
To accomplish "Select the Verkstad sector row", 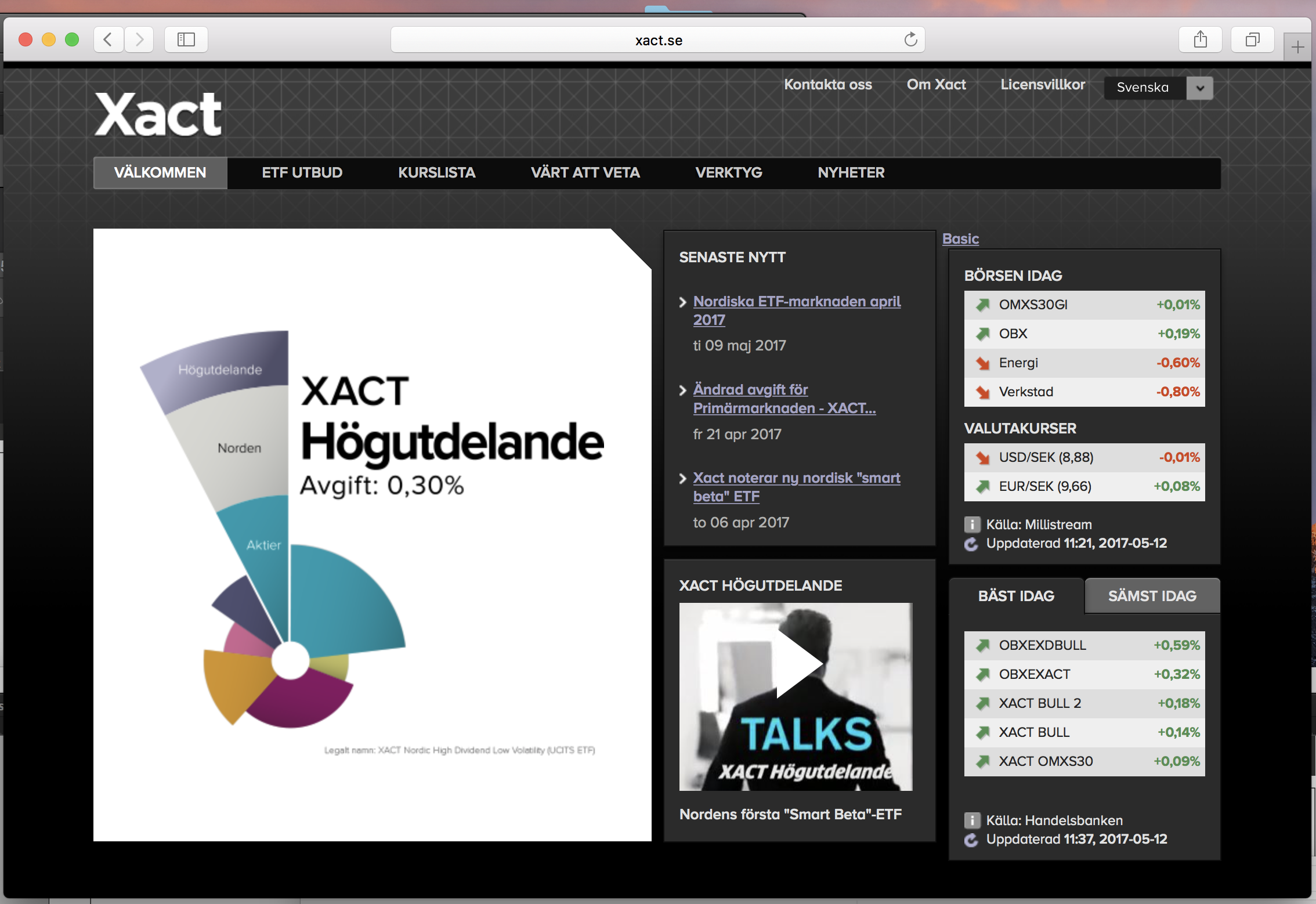I will pos(1084,392).
